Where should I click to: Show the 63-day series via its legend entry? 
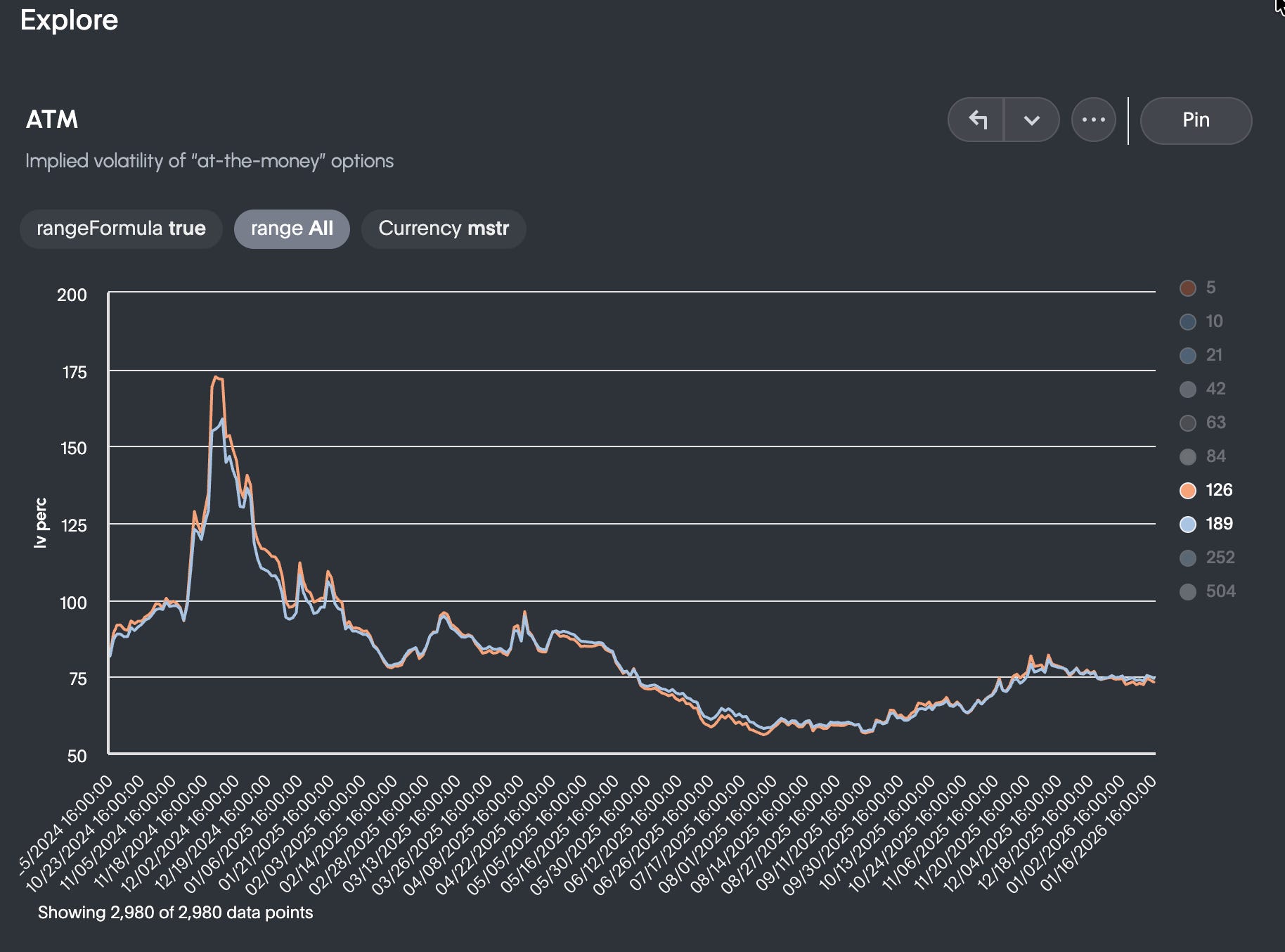point(1188,423)
